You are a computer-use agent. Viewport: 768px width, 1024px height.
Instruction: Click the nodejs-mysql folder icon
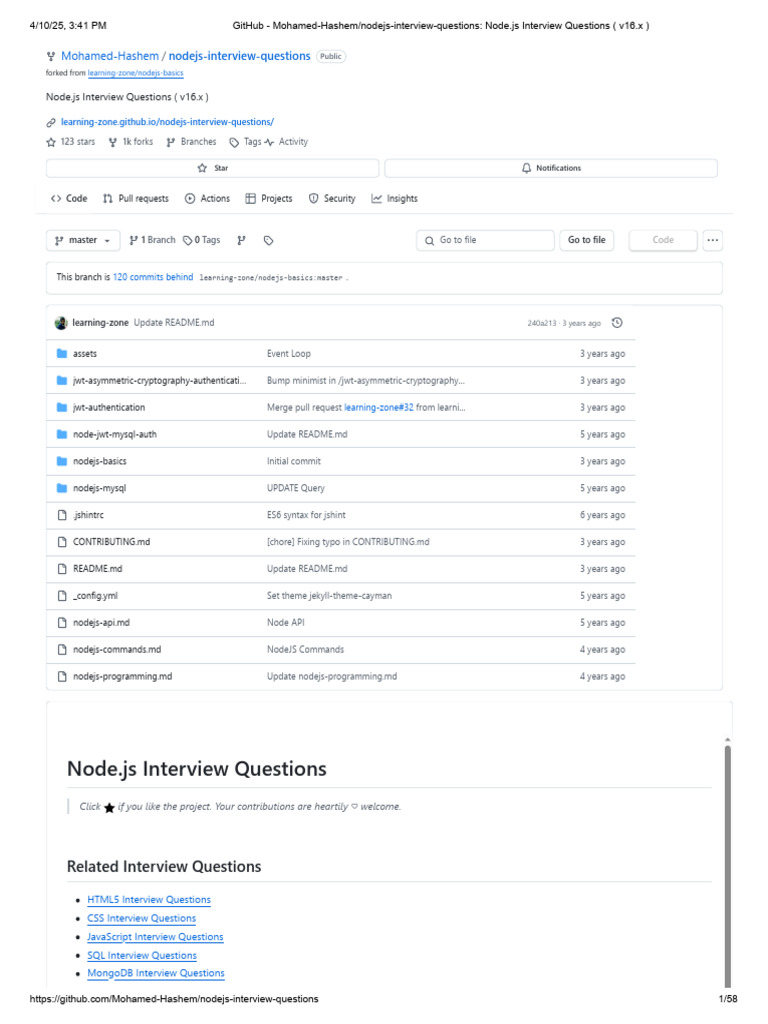[62, 488]
